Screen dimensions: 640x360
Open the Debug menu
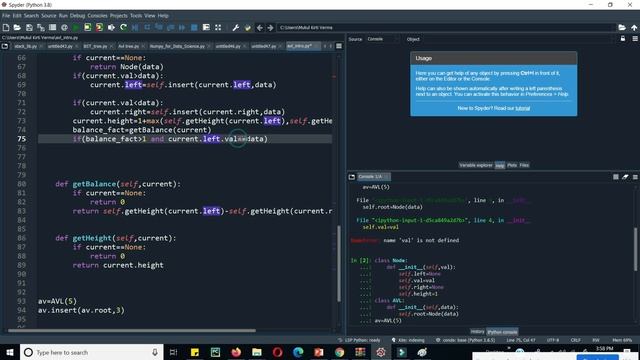click(77, 16)
